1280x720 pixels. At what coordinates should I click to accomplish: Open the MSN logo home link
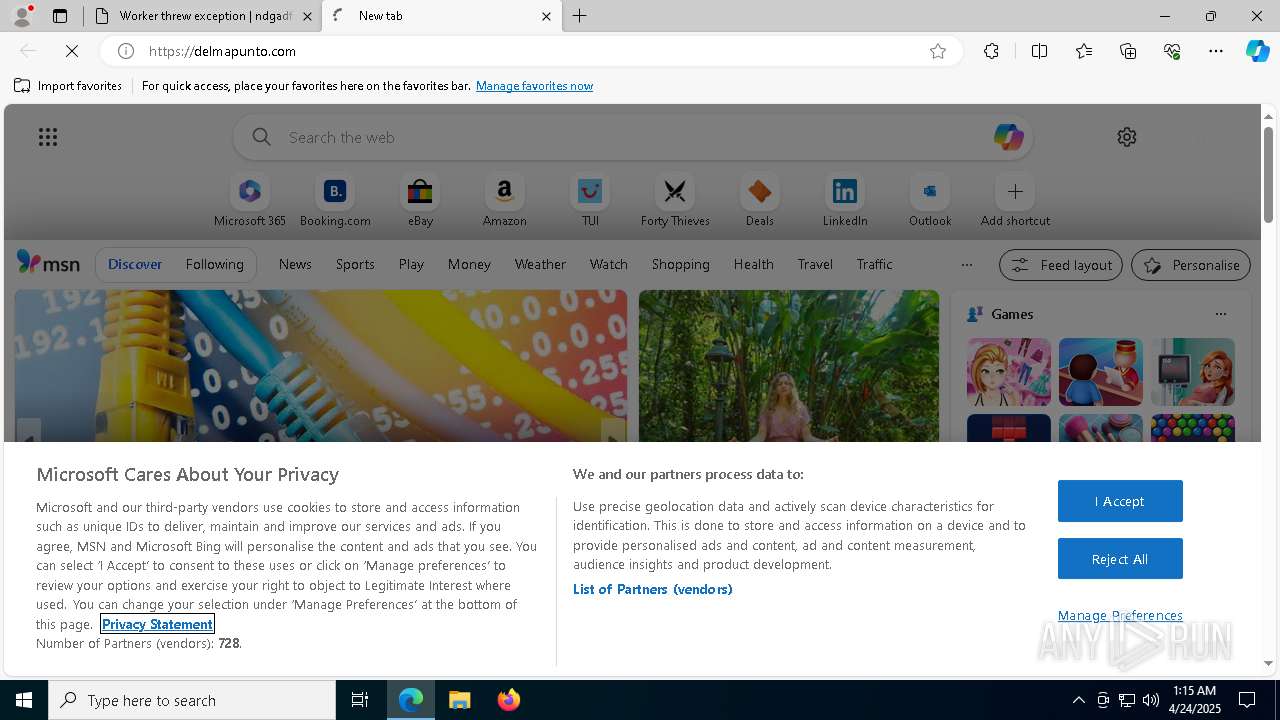click(x=48, y=263)
